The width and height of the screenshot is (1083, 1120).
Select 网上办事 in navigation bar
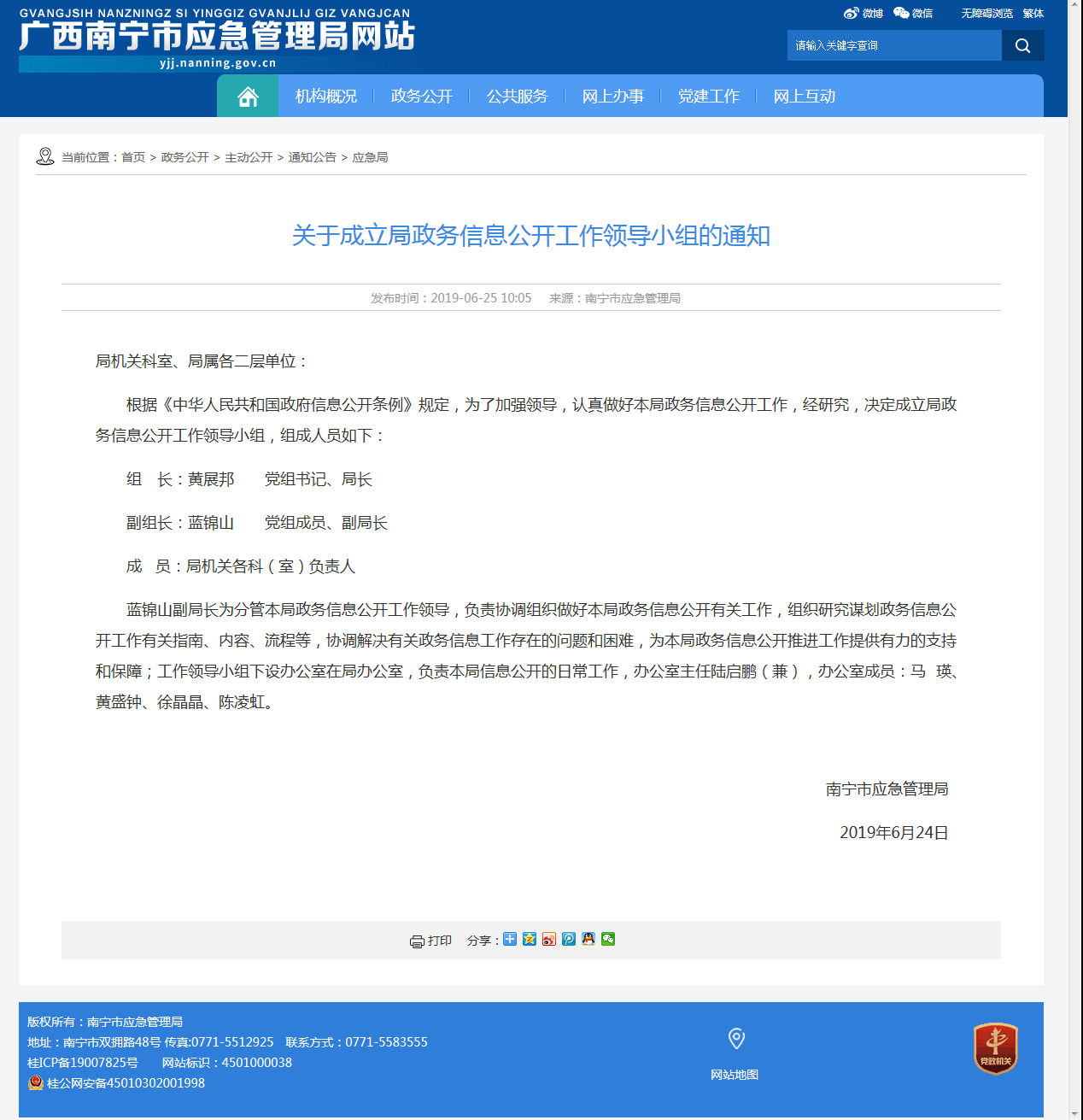click(x=613, y=97)
